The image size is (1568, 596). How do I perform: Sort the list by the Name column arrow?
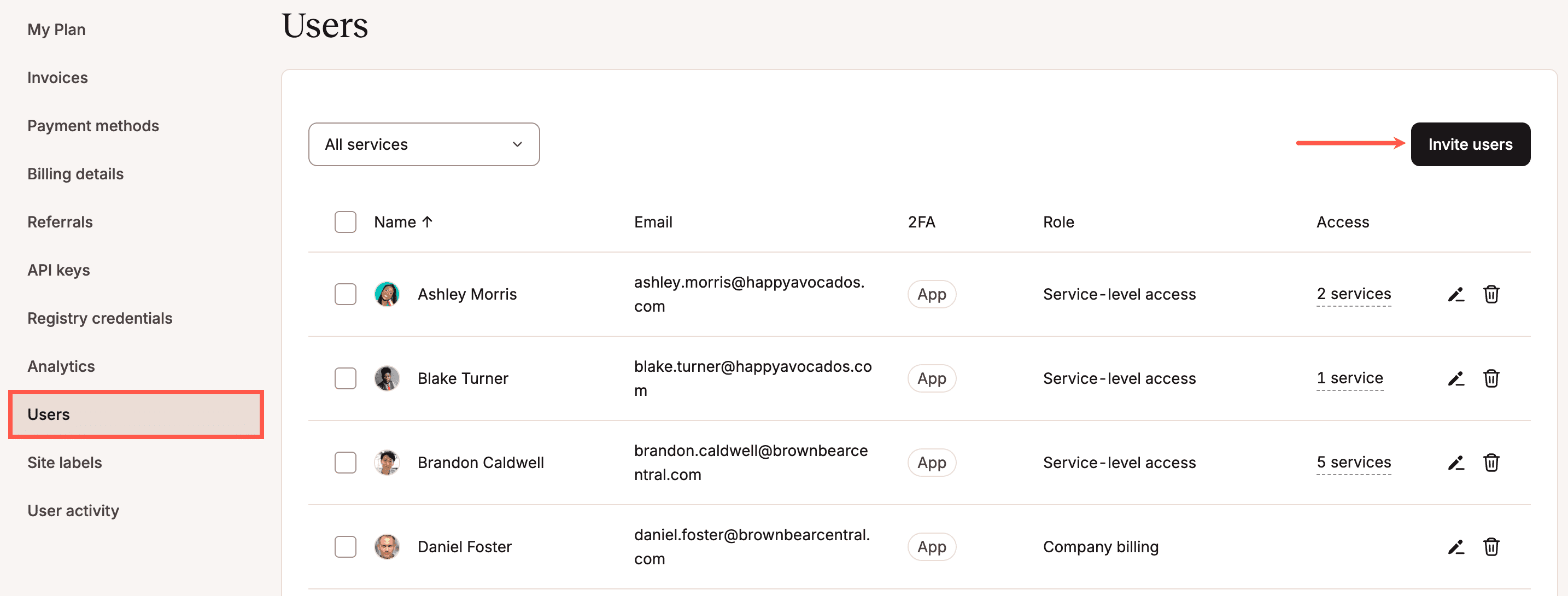[x=428, y=222]
